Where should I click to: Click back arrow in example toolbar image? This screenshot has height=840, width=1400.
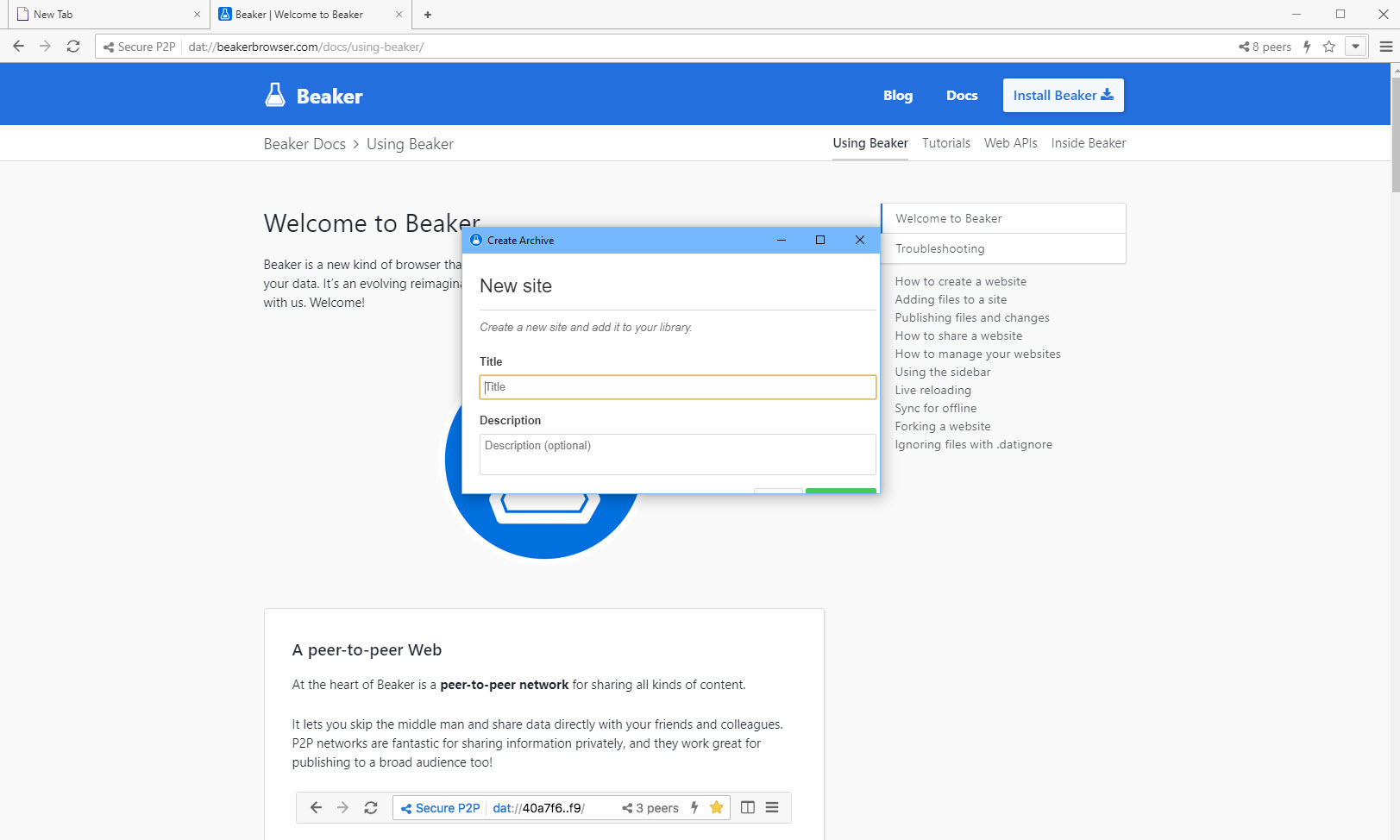coord(316,807)
